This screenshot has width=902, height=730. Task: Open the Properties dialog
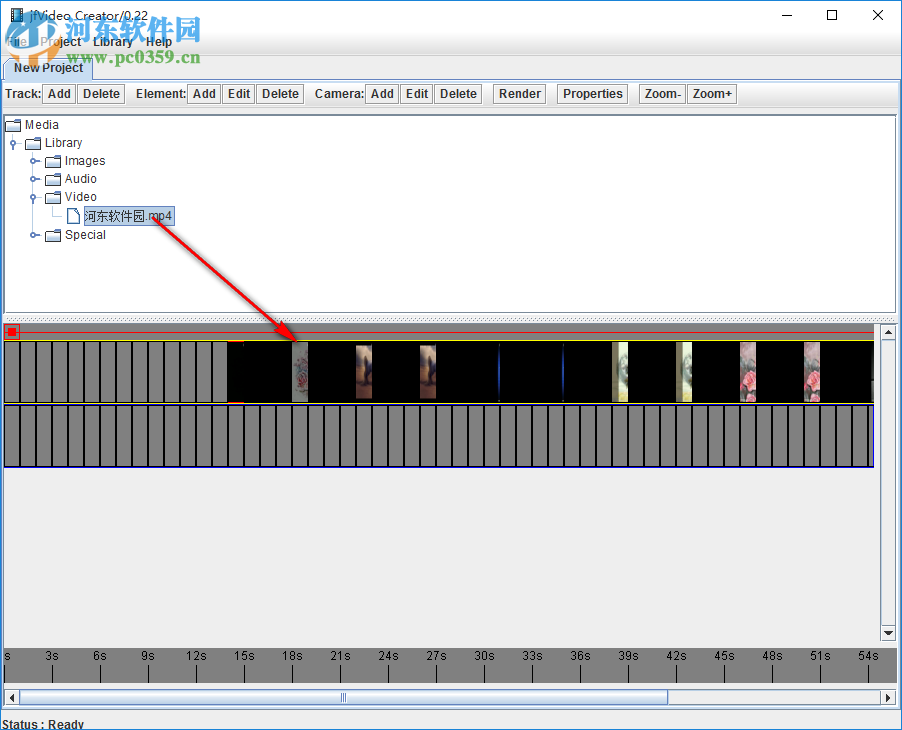(x=591, y=93)
